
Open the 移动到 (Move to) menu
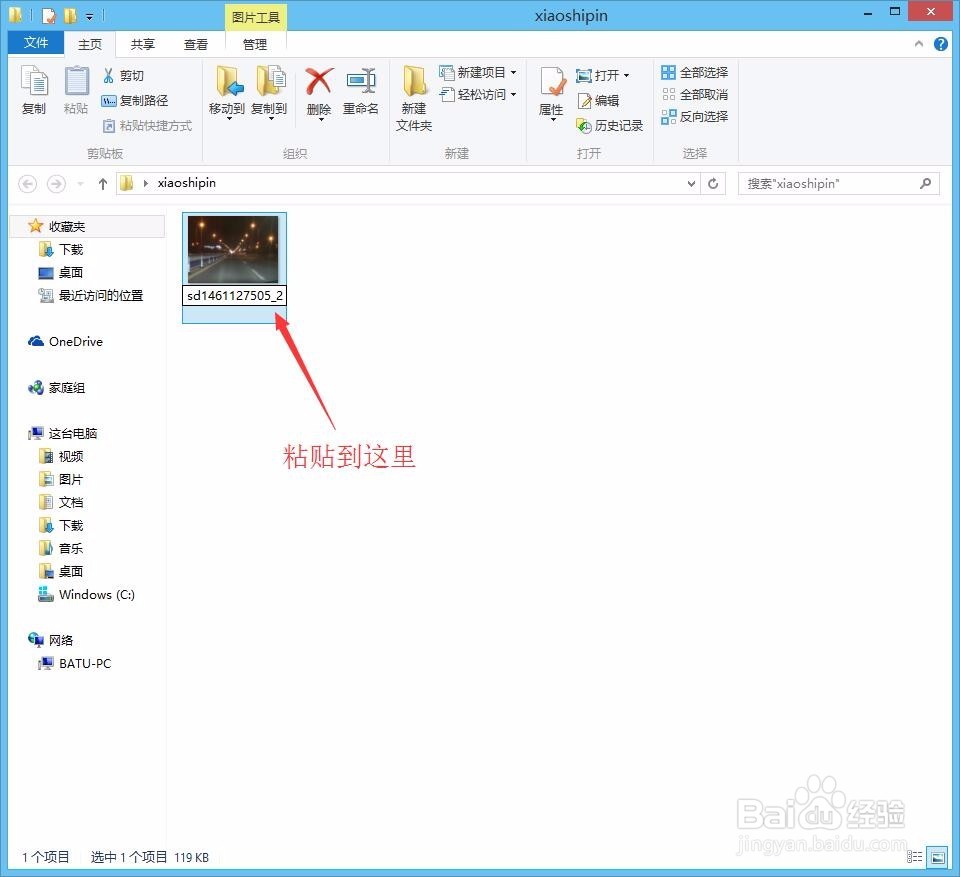point(227,92)
